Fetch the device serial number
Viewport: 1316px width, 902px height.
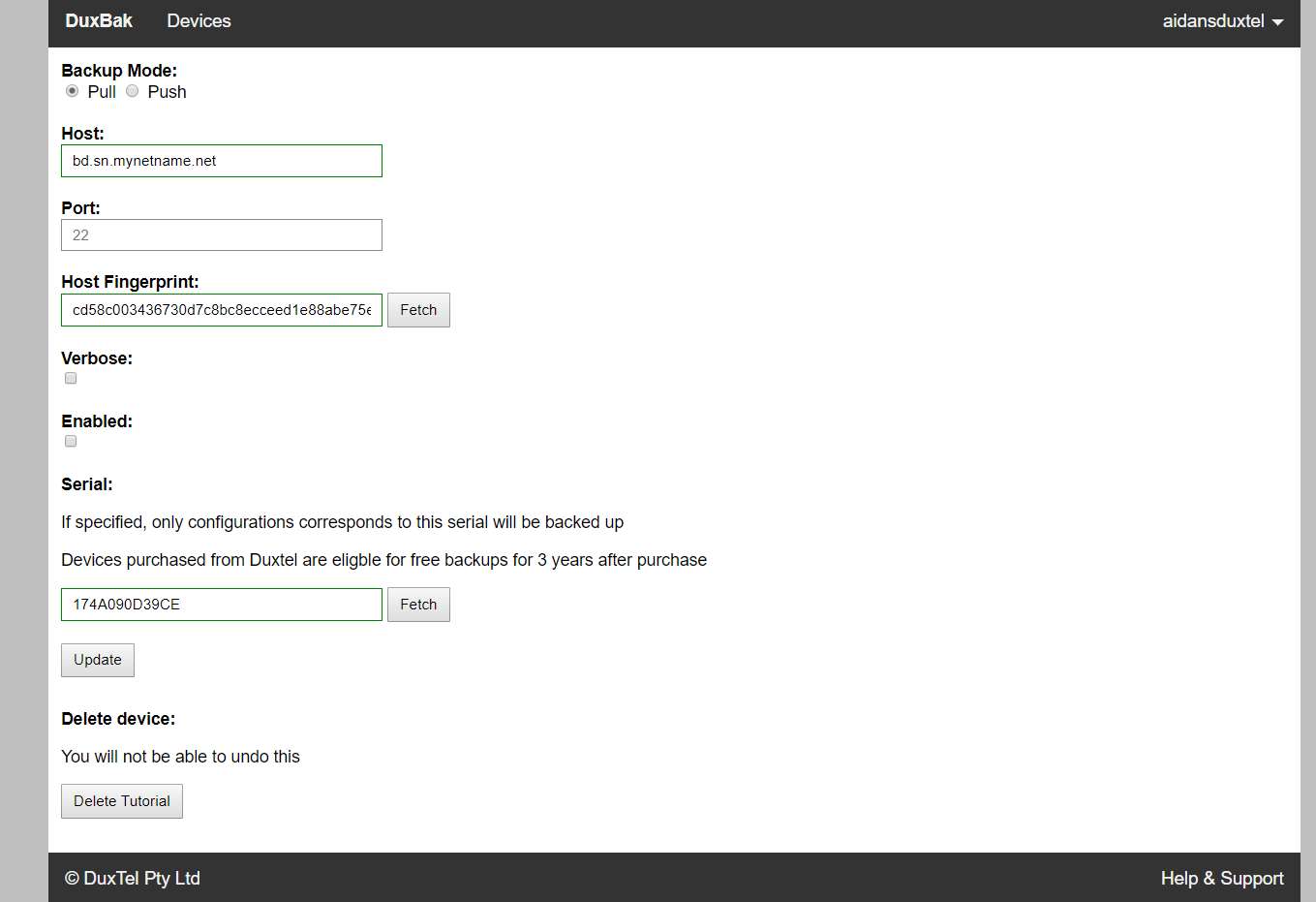(x=418, y=605)
